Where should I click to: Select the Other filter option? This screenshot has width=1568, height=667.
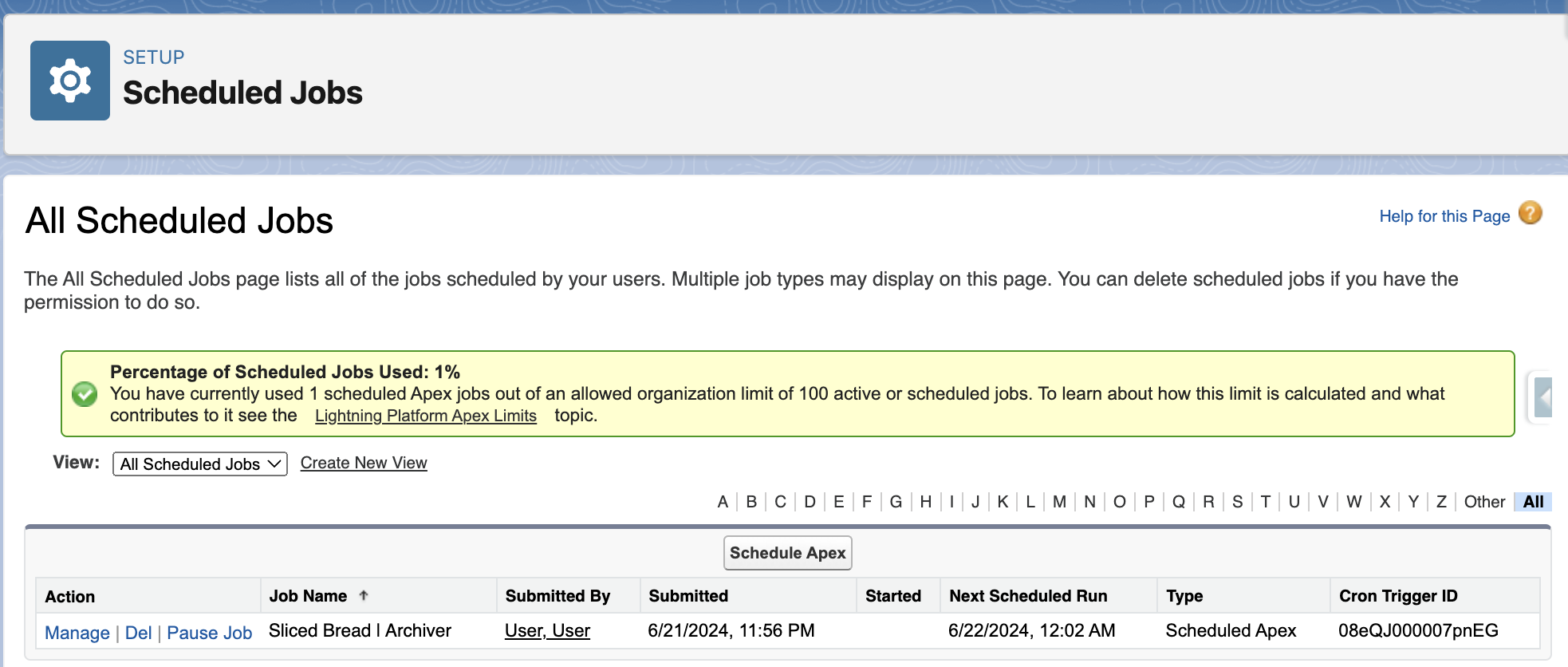(1484, 502)
